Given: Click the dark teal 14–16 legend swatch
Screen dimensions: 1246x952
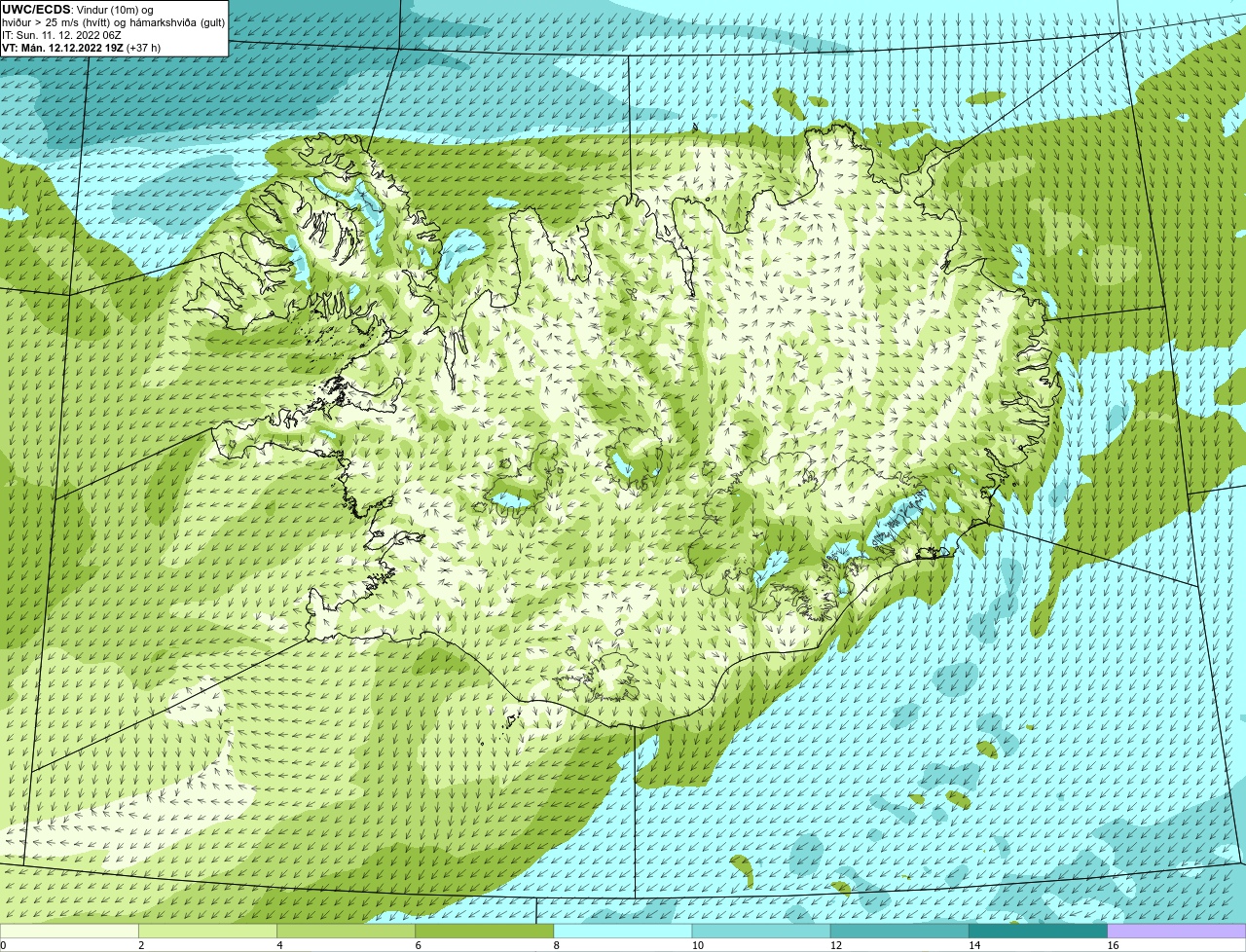Looking at the screenshot, I should (1038, 931).
